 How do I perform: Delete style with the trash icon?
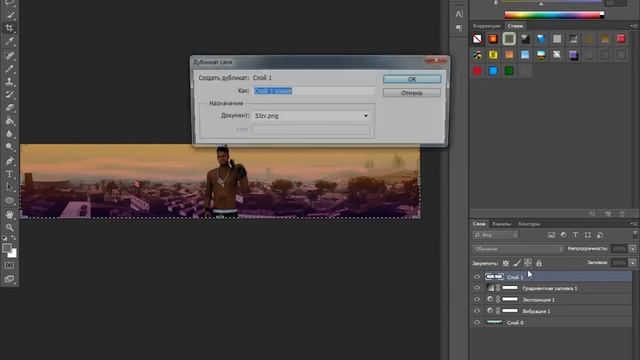tap(622, 214)
